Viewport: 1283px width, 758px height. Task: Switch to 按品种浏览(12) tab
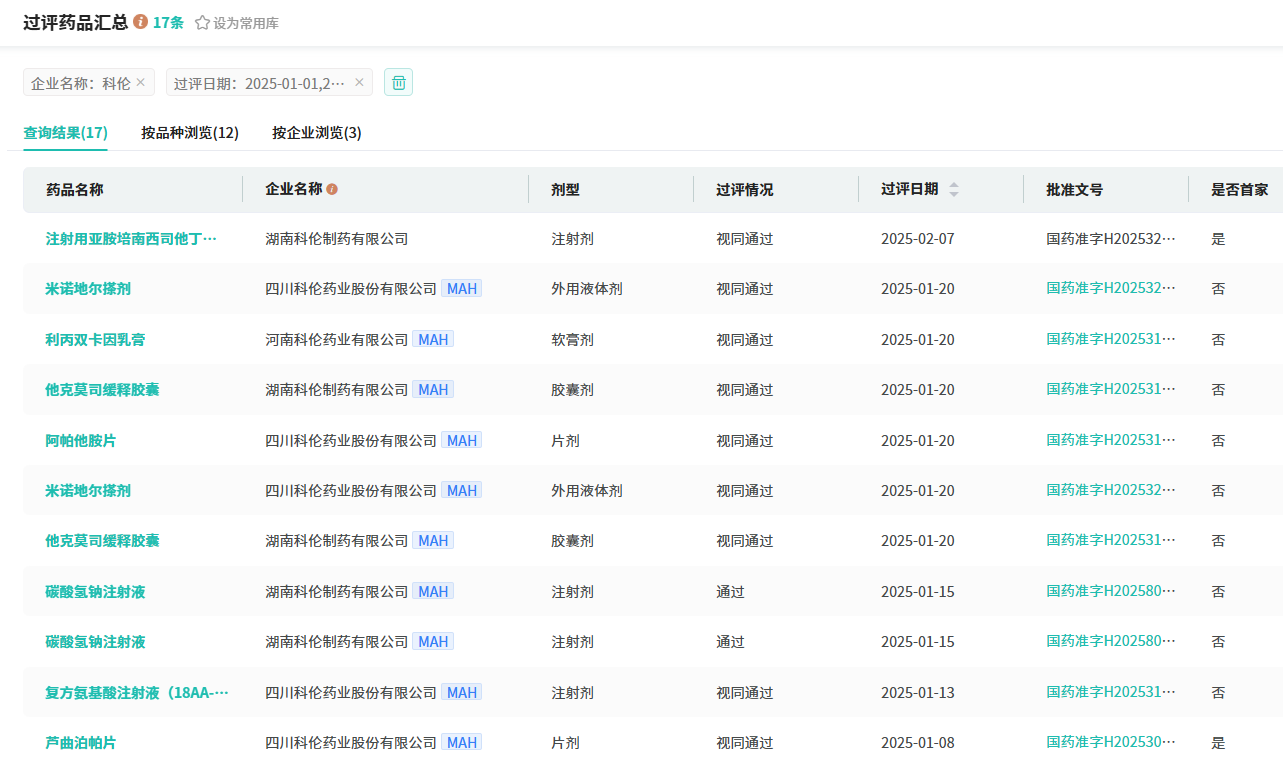tap(190, 132)
